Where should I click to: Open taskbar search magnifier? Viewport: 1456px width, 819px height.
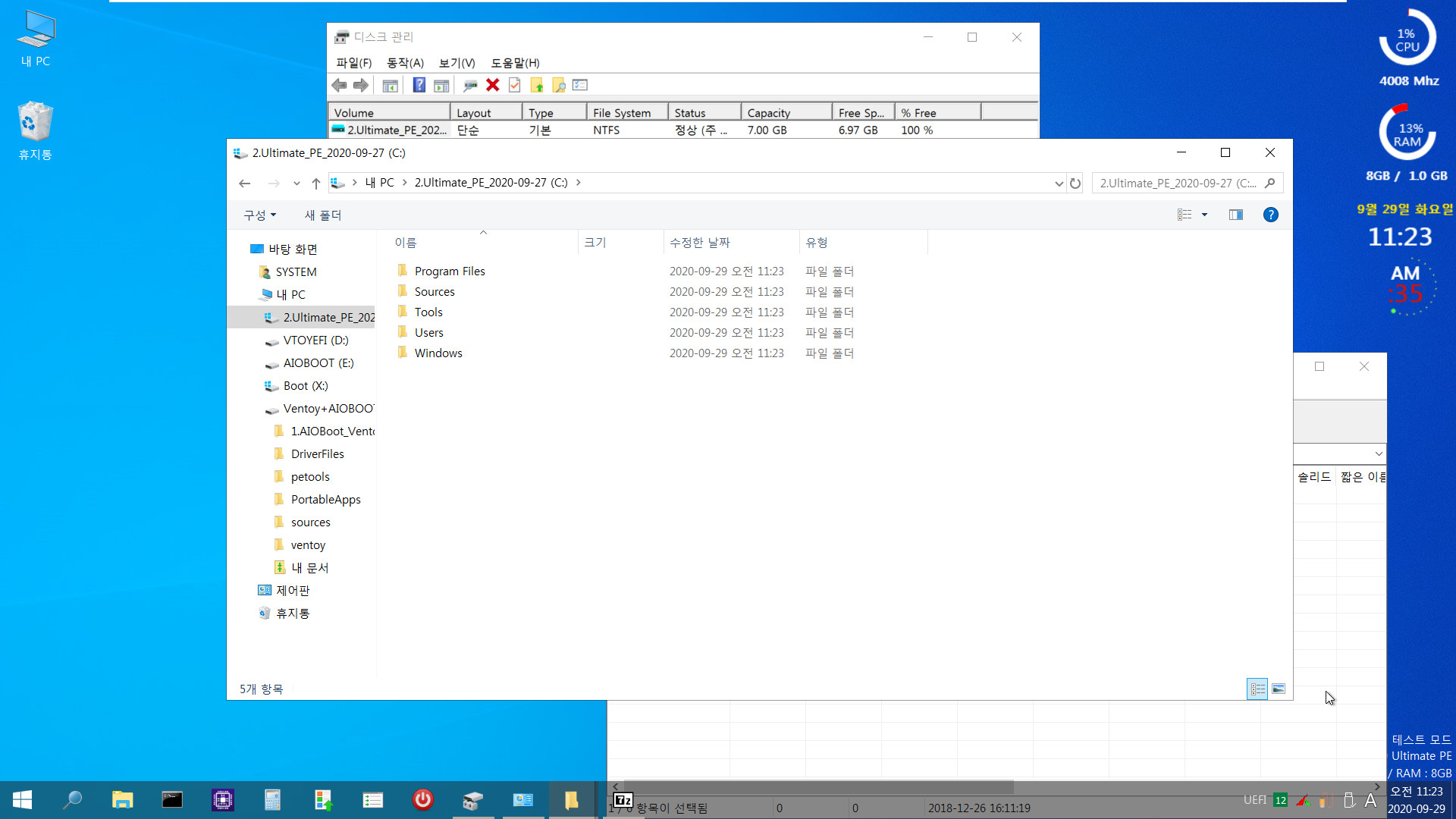pos(72,800)
